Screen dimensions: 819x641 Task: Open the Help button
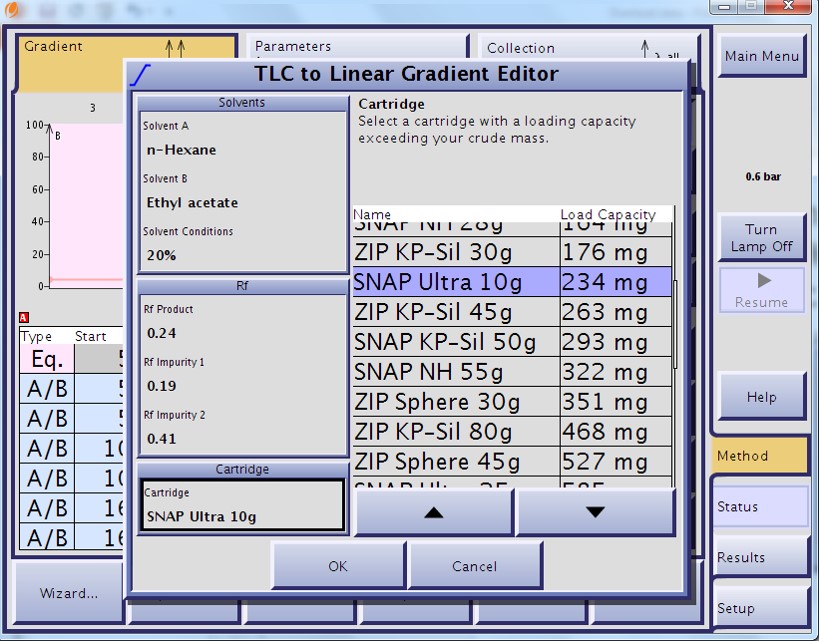762,397
